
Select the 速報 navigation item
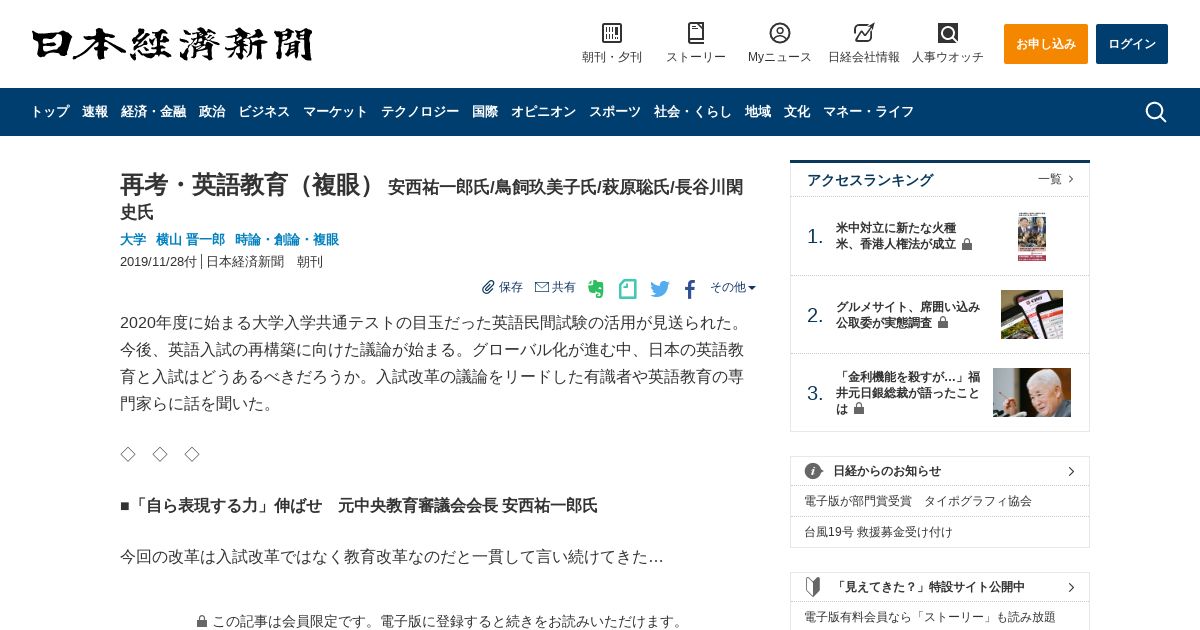pyautogui.click(x=95, y=112)
